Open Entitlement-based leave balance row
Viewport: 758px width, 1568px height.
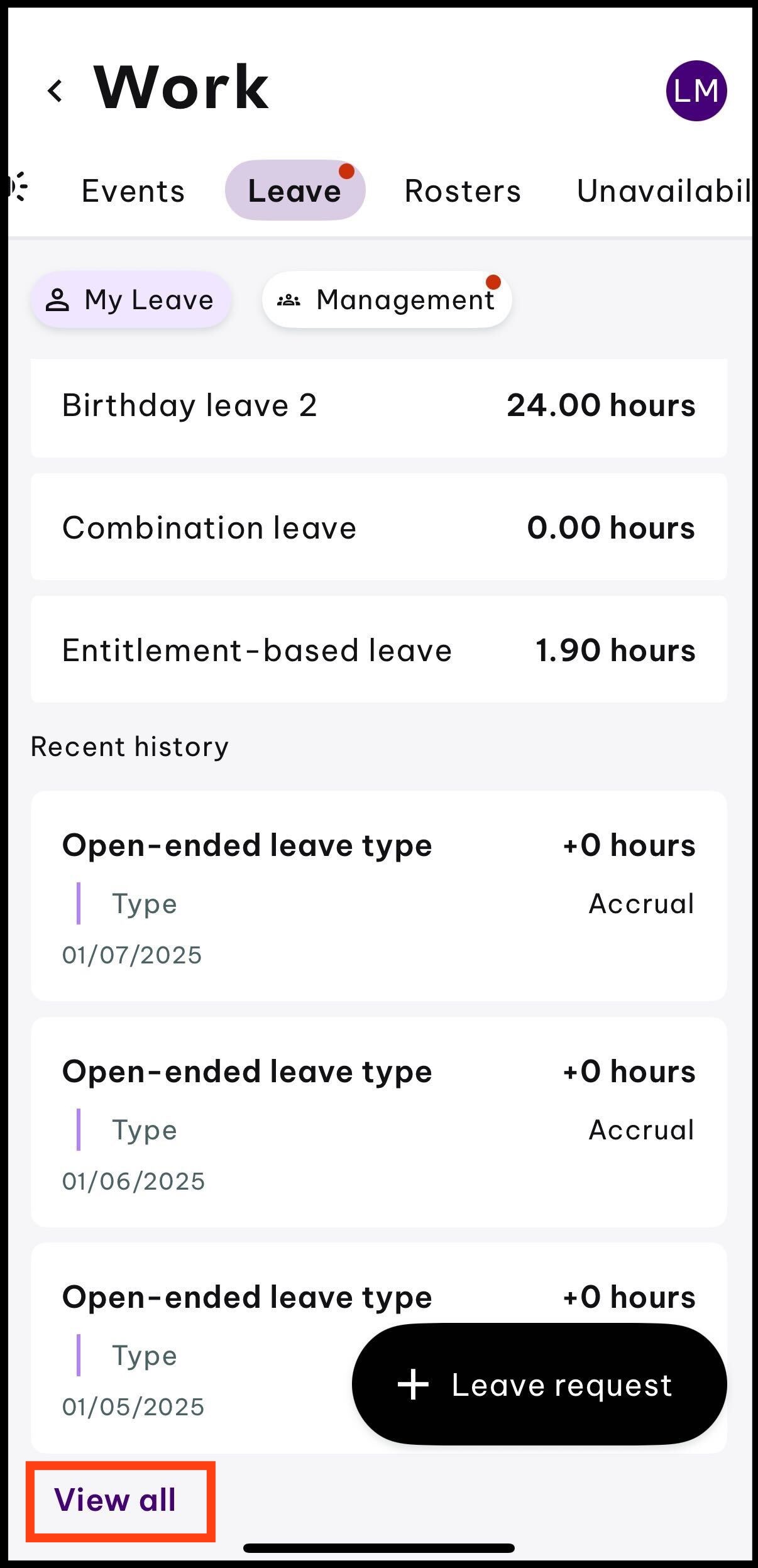[379, 649]
